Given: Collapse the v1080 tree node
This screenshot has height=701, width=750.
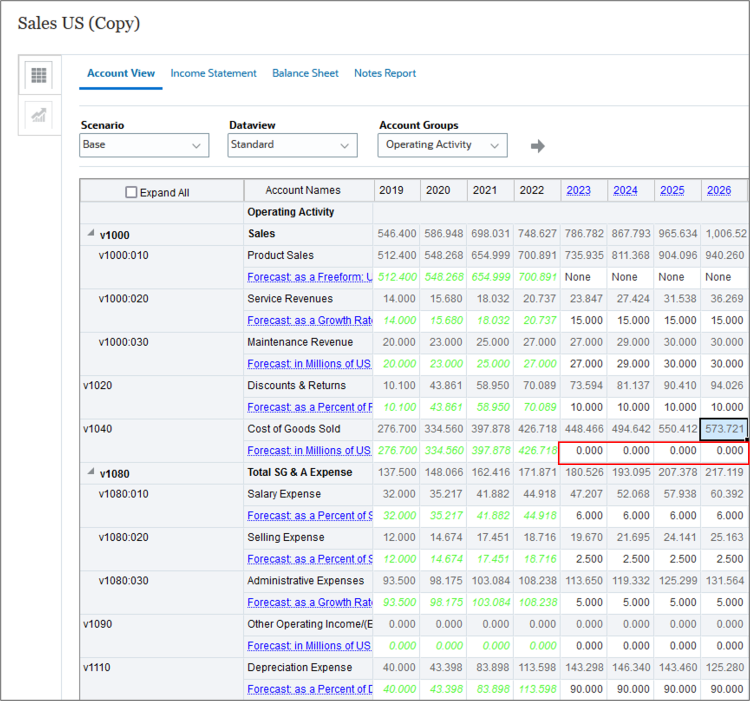Looking at the screenshot, I should pyautogui.click(x=89, y=473).
